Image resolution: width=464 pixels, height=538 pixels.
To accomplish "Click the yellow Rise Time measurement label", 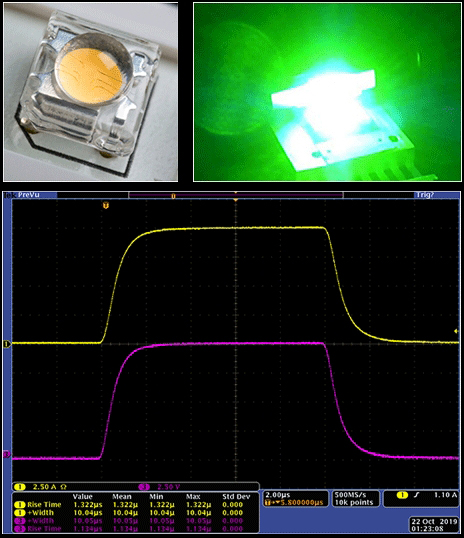I will 44,505.
